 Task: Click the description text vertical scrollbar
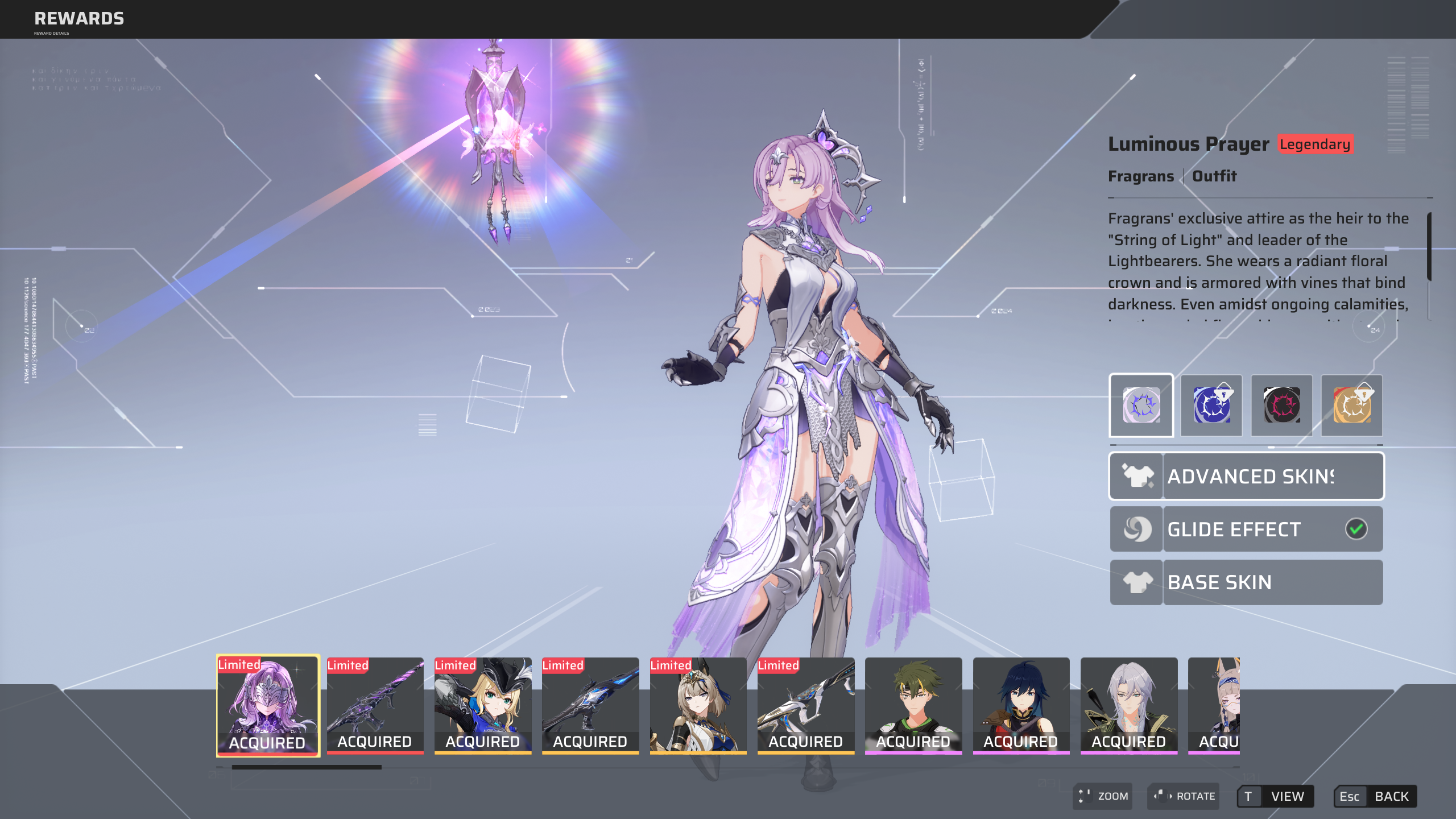(x=1429, y=246)
